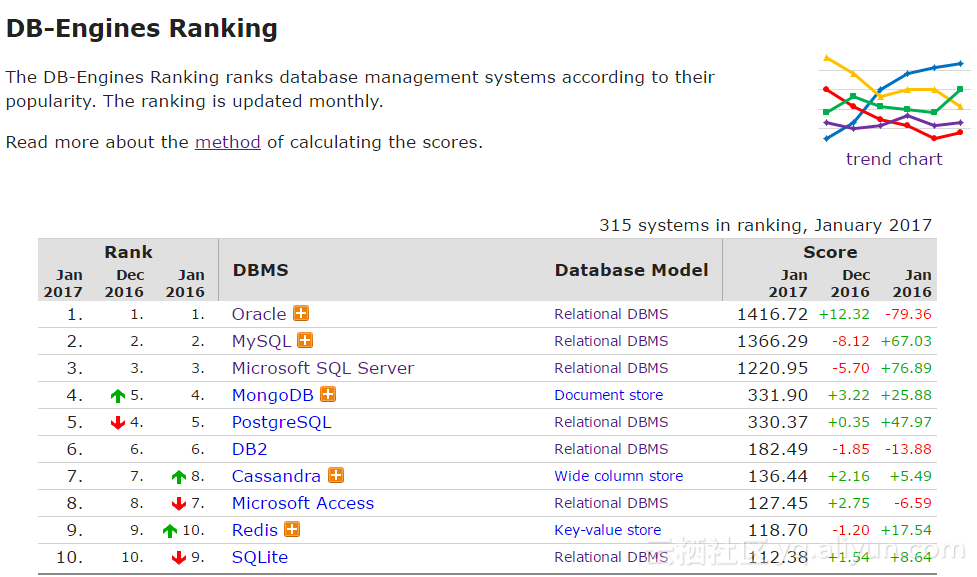Open the Oracle DBMS link
Screen dimensions: 977x577
pos(259,314)
